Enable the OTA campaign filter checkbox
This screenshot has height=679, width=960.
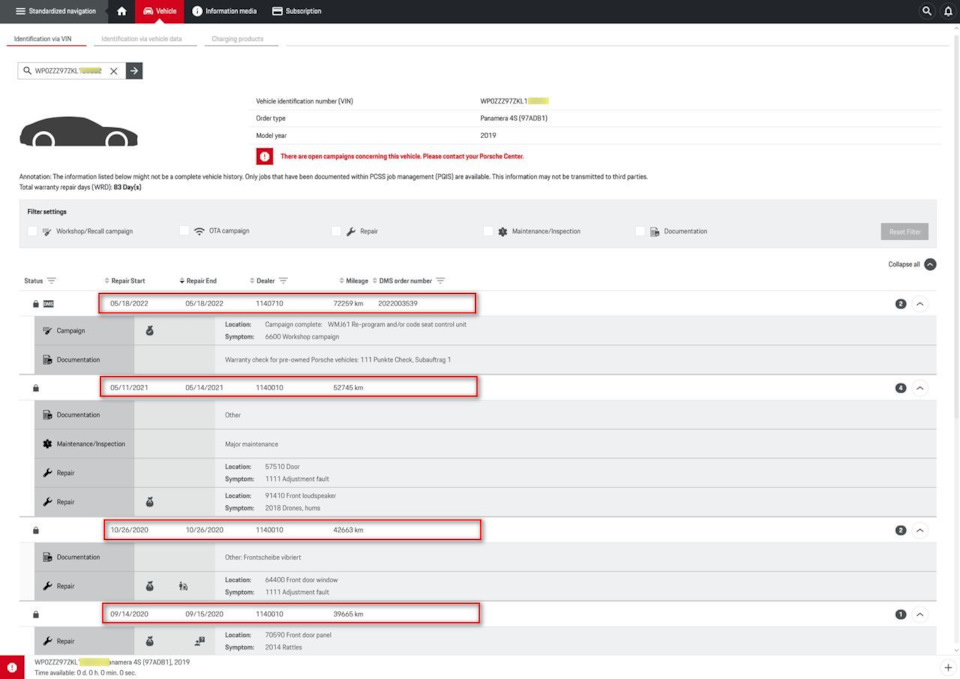click(184, 231)
